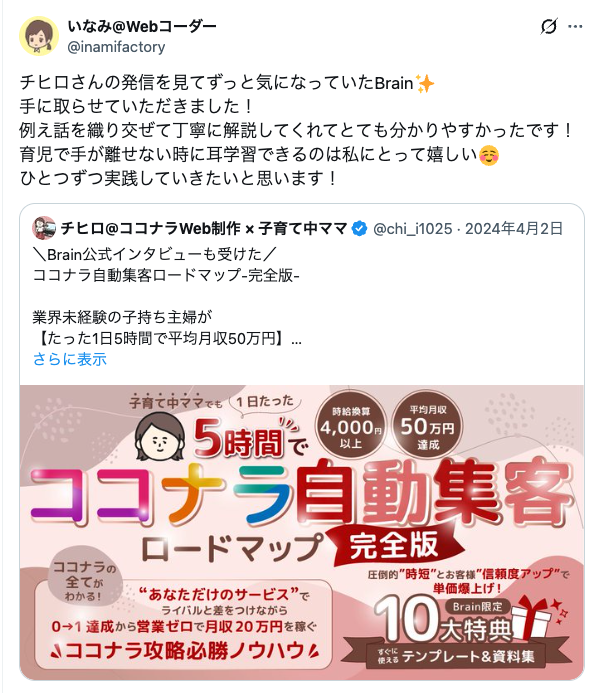This screenshot has width=599, height=693.
Task: Click the gift box icon on banner
Action: point(535,618)
